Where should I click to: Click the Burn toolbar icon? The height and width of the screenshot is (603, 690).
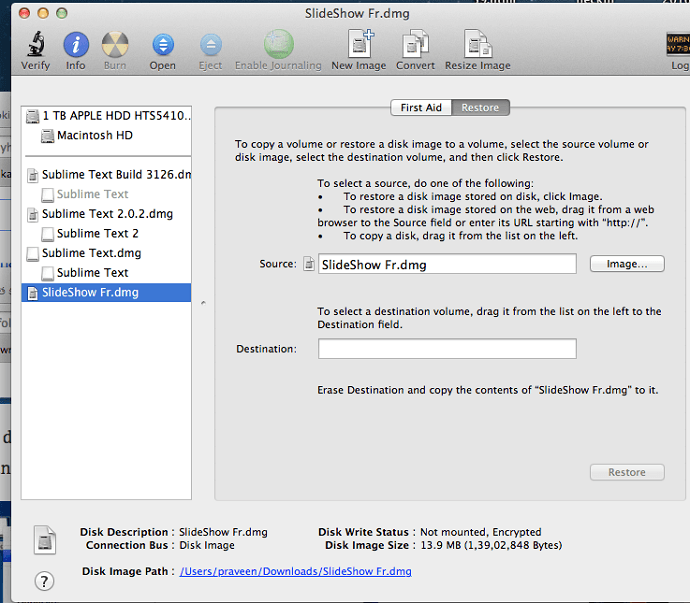(115, 44)
